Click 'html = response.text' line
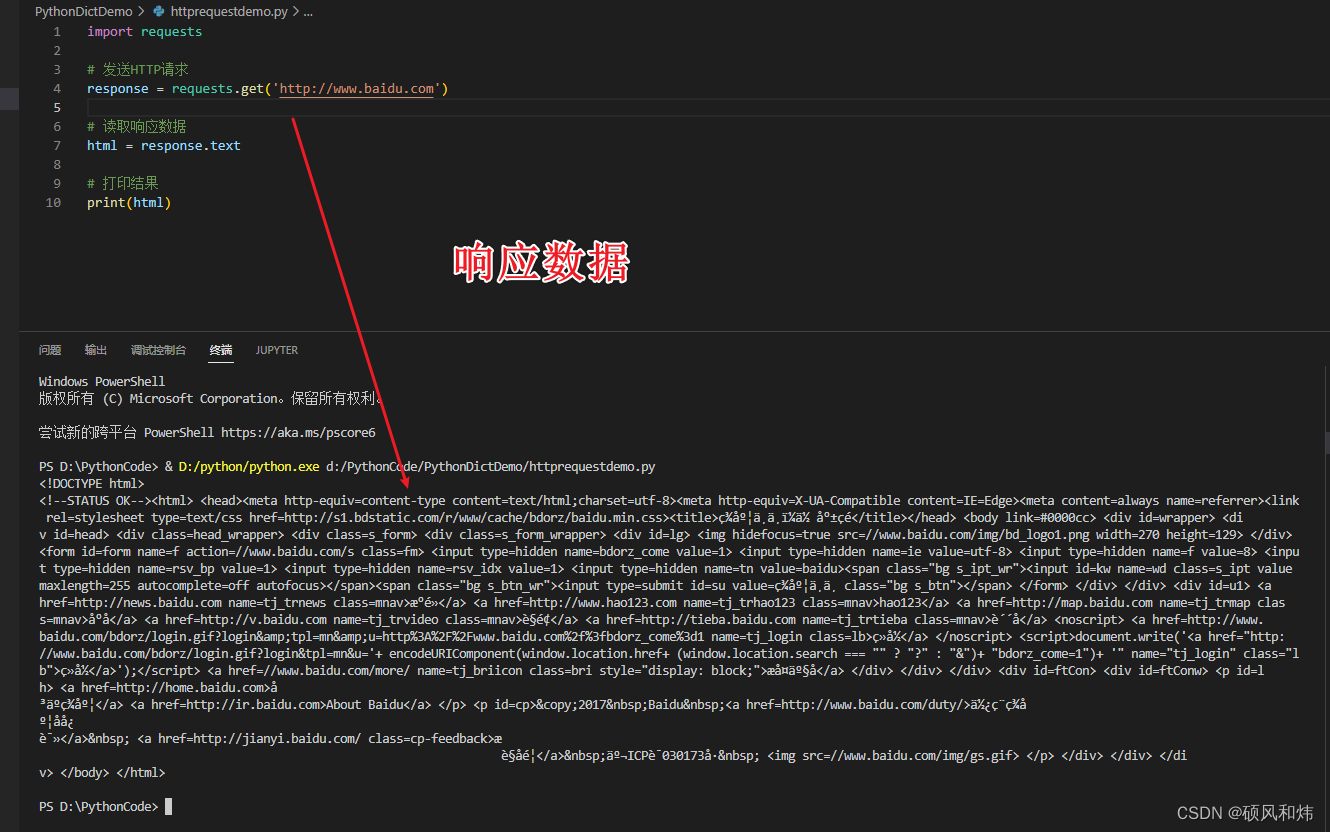Viewport: 1330px width, 832px height. pos(164,146)
